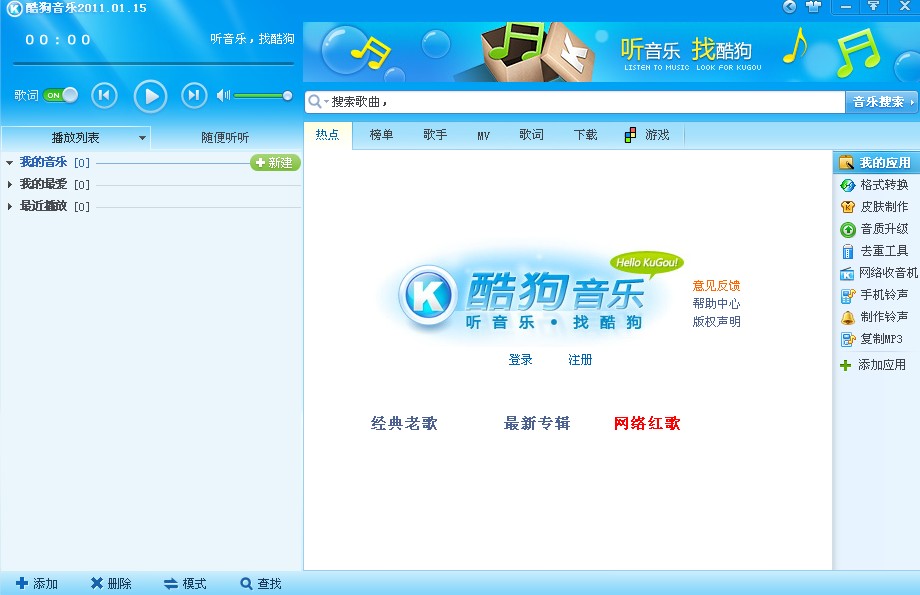
Task: Expand the 最近播放 recently played group
Action: point(10,206)
